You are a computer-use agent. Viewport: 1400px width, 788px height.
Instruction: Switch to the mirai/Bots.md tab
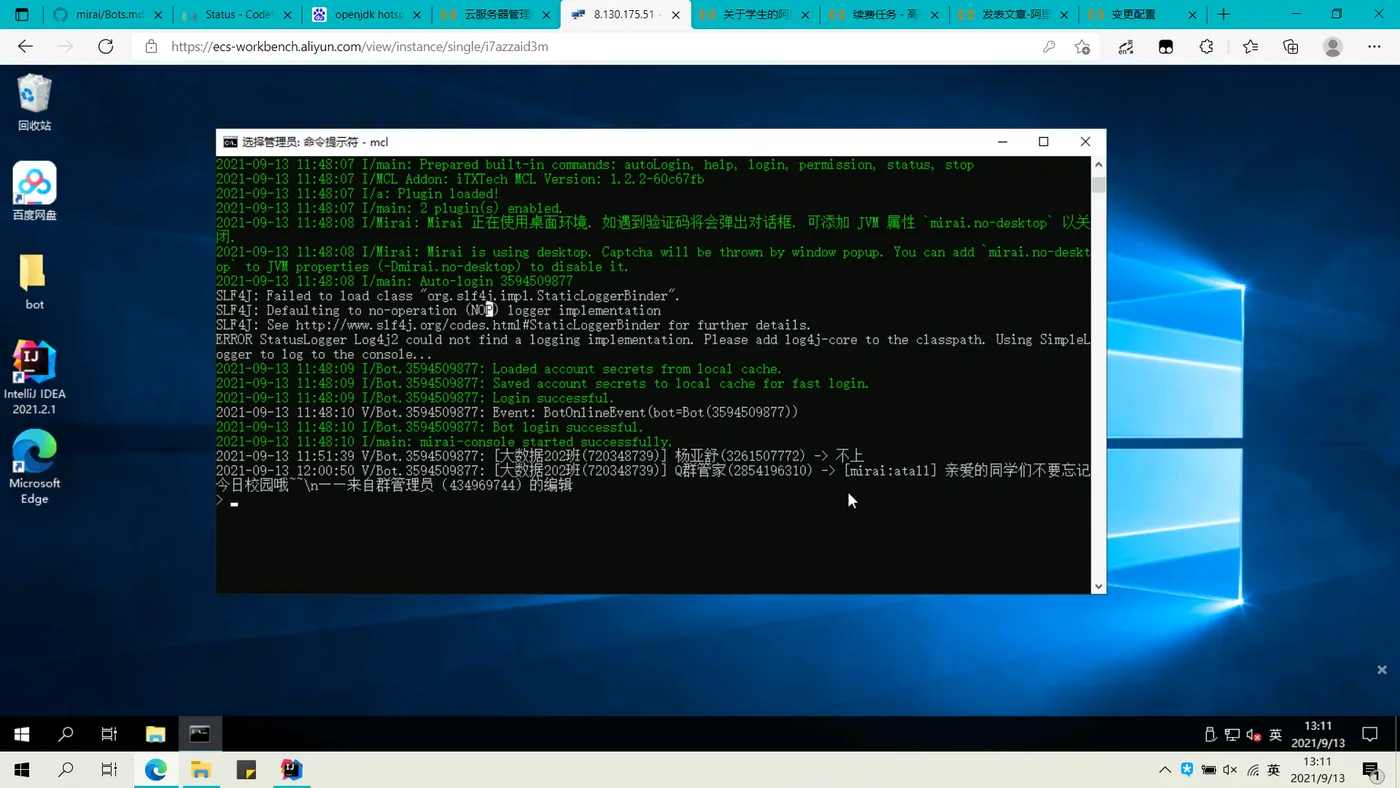pyautogui.click(x=107, y=15)
